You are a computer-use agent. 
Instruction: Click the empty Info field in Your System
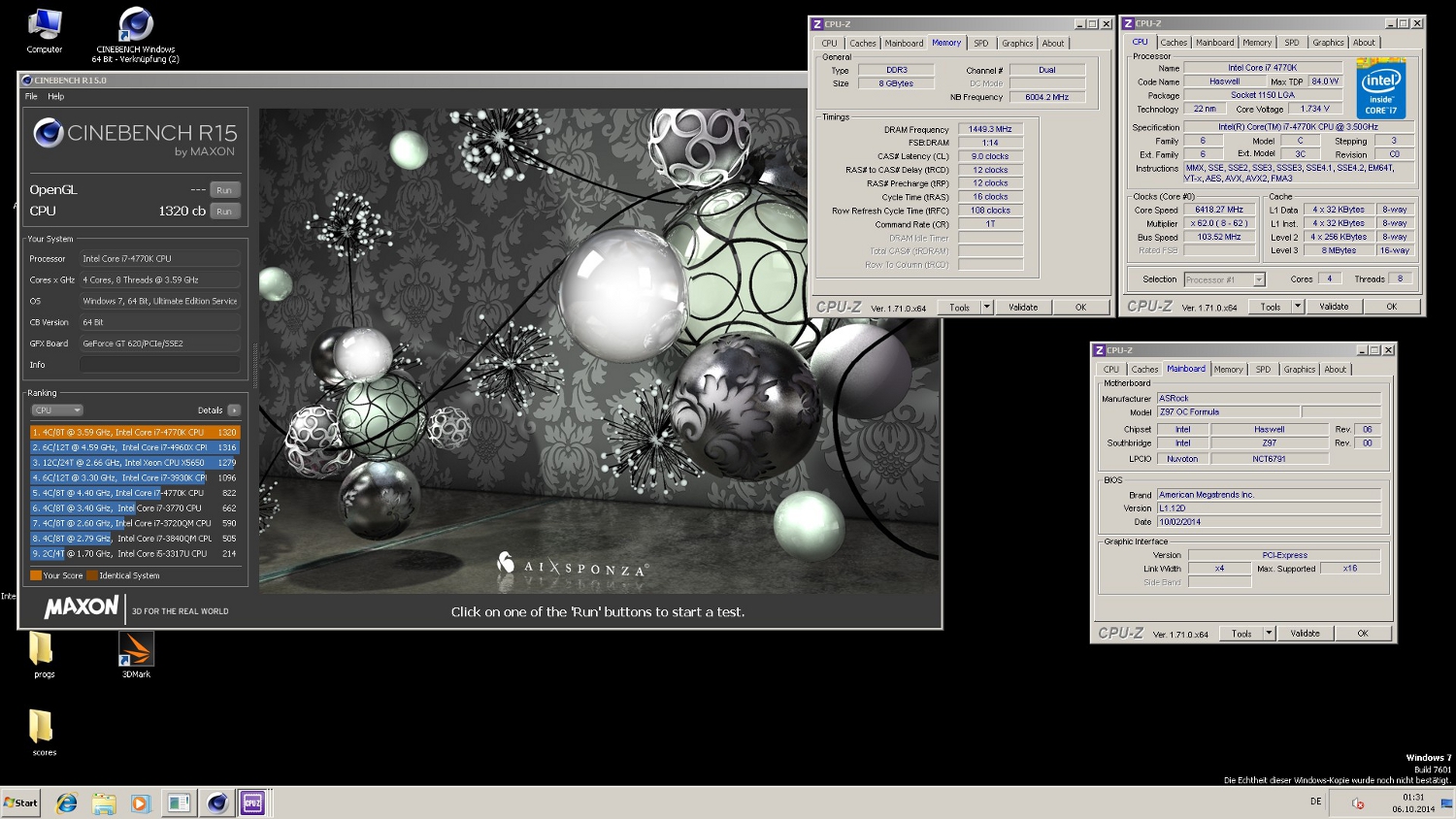click(159, 365)
